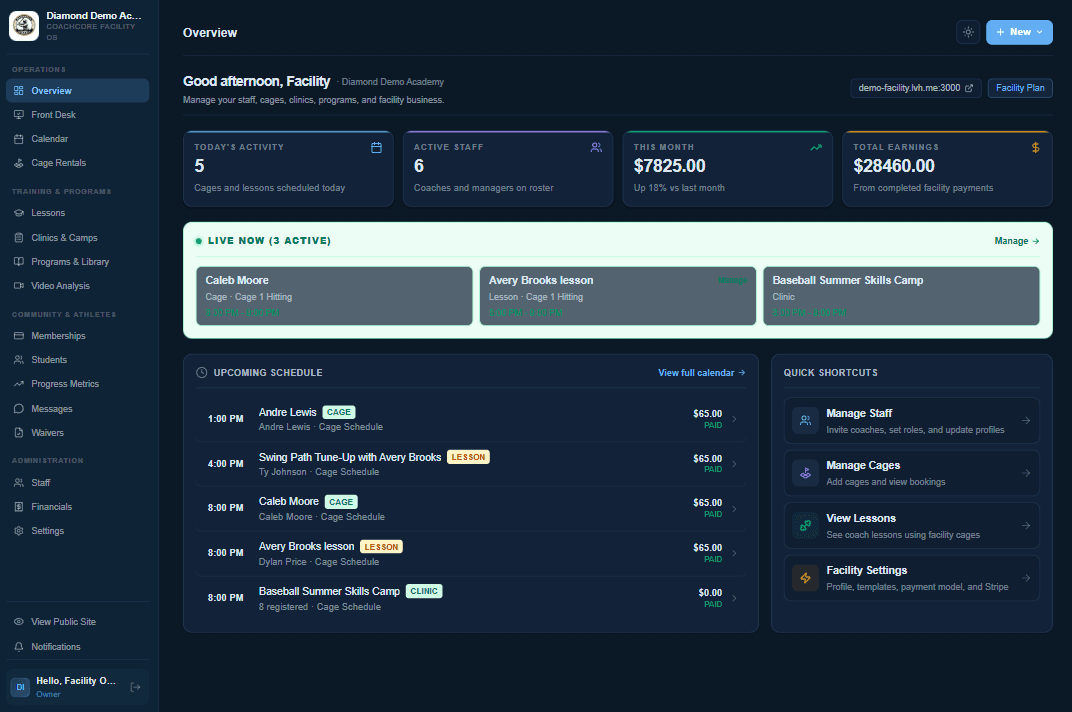Screen dimensions: 1072x712
Task: Click CLINIC tag next to Baseball Summer Skills Camp
Action: click(424, 591)
